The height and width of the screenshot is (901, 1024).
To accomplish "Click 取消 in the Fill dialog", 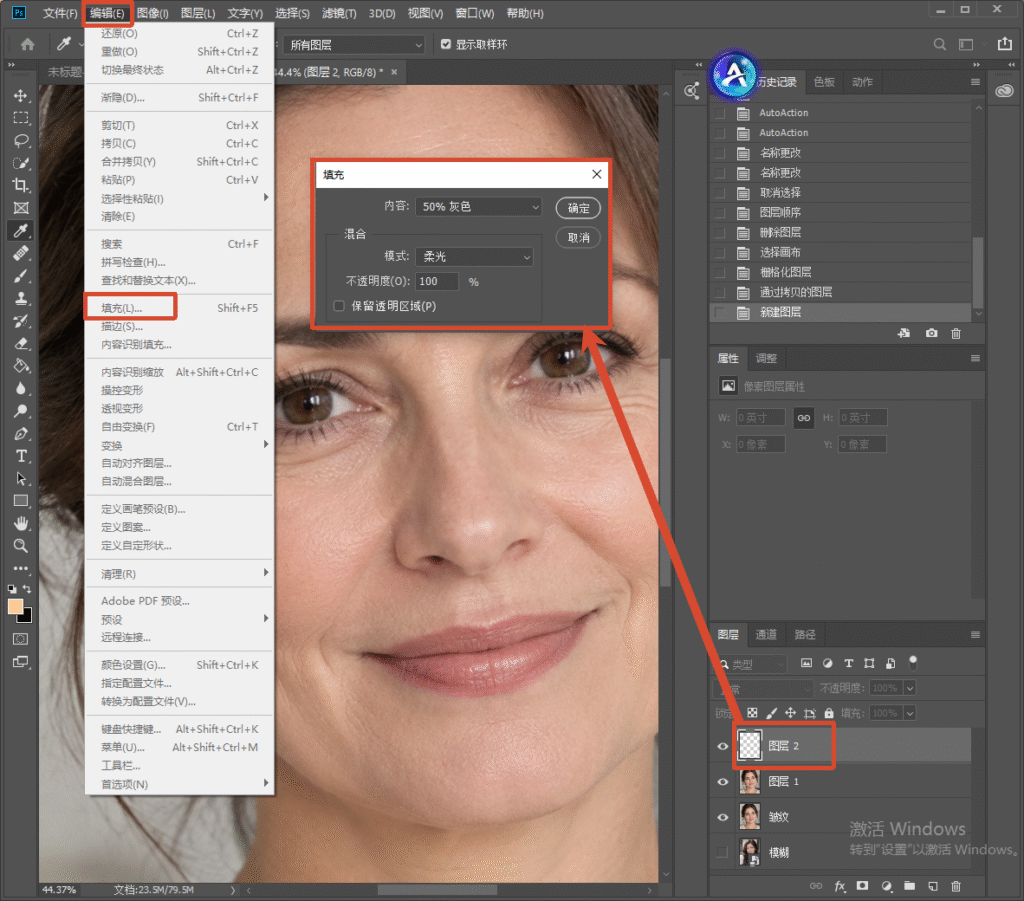I will [579, 238].
